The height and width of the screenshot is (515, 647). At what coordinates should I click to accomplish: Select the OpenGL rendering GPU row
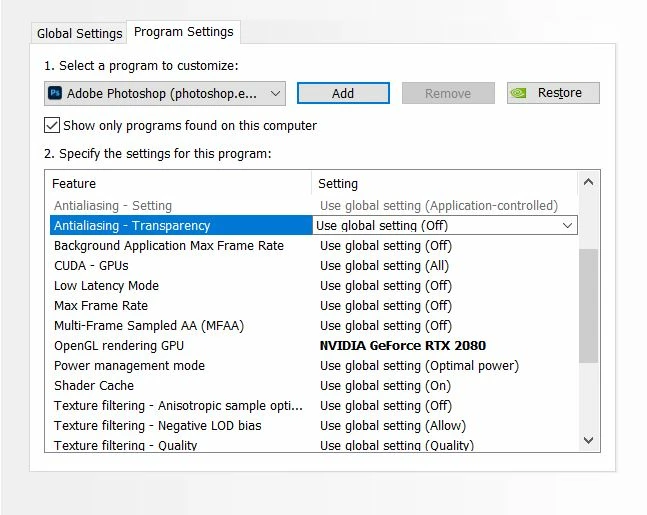tap(314, 345)
